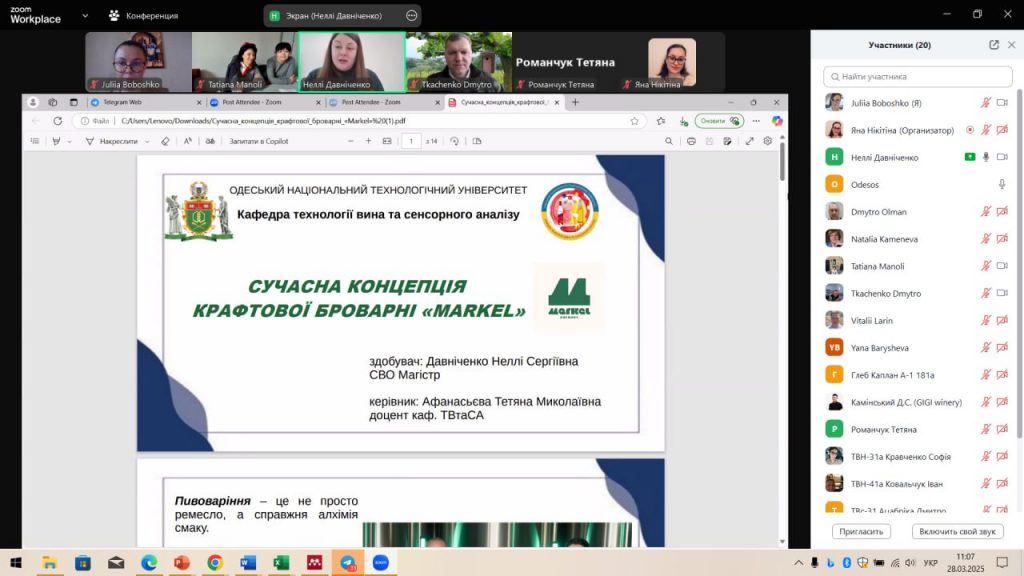Open Накреслити options dropdown arrow
The image size is (1024, 576).
tap(148, 142)
